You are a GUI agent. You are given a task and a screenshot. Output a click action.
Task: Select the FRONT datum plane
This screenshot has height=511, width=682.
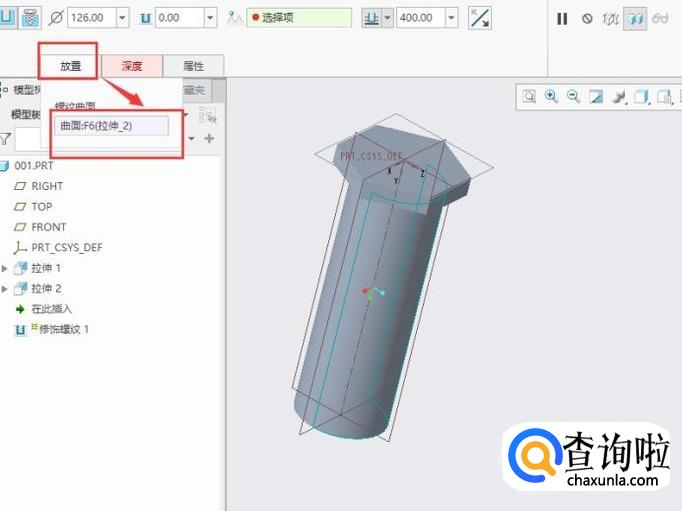pyautogui.click(x=49, y=227)
